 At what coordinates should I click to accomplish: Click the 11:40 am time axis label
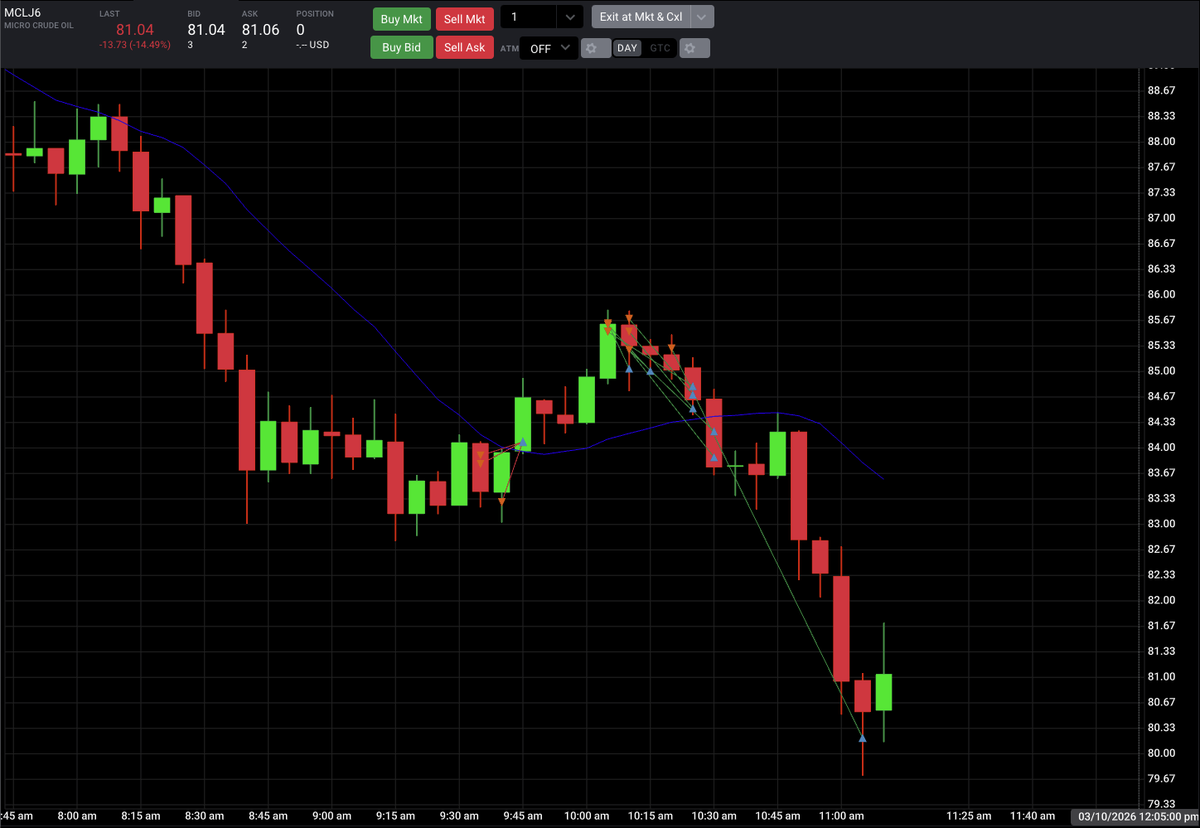click(x=1033, y=816)
